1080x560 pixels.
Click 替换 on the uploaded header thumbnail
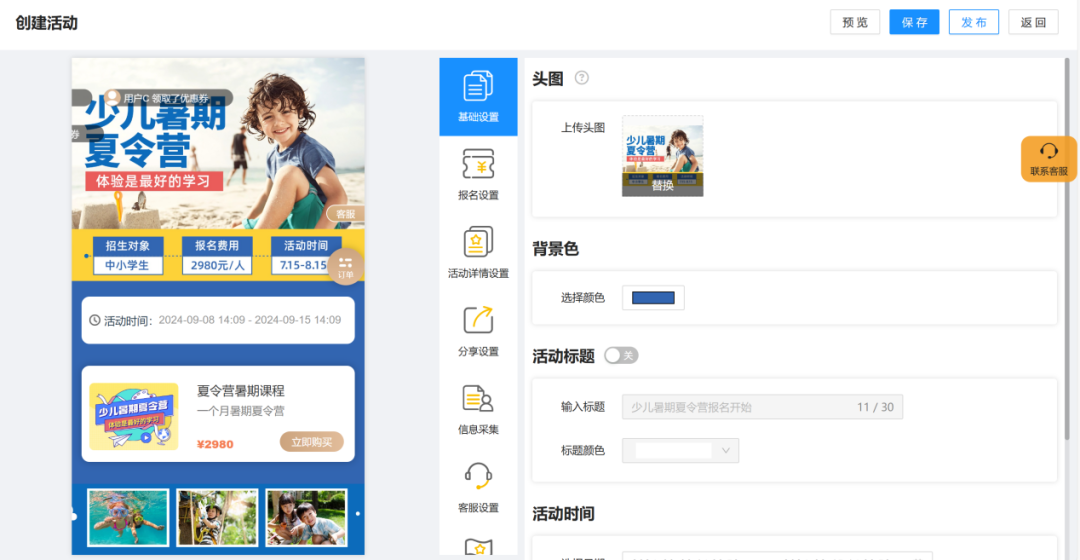coord(662,185)
